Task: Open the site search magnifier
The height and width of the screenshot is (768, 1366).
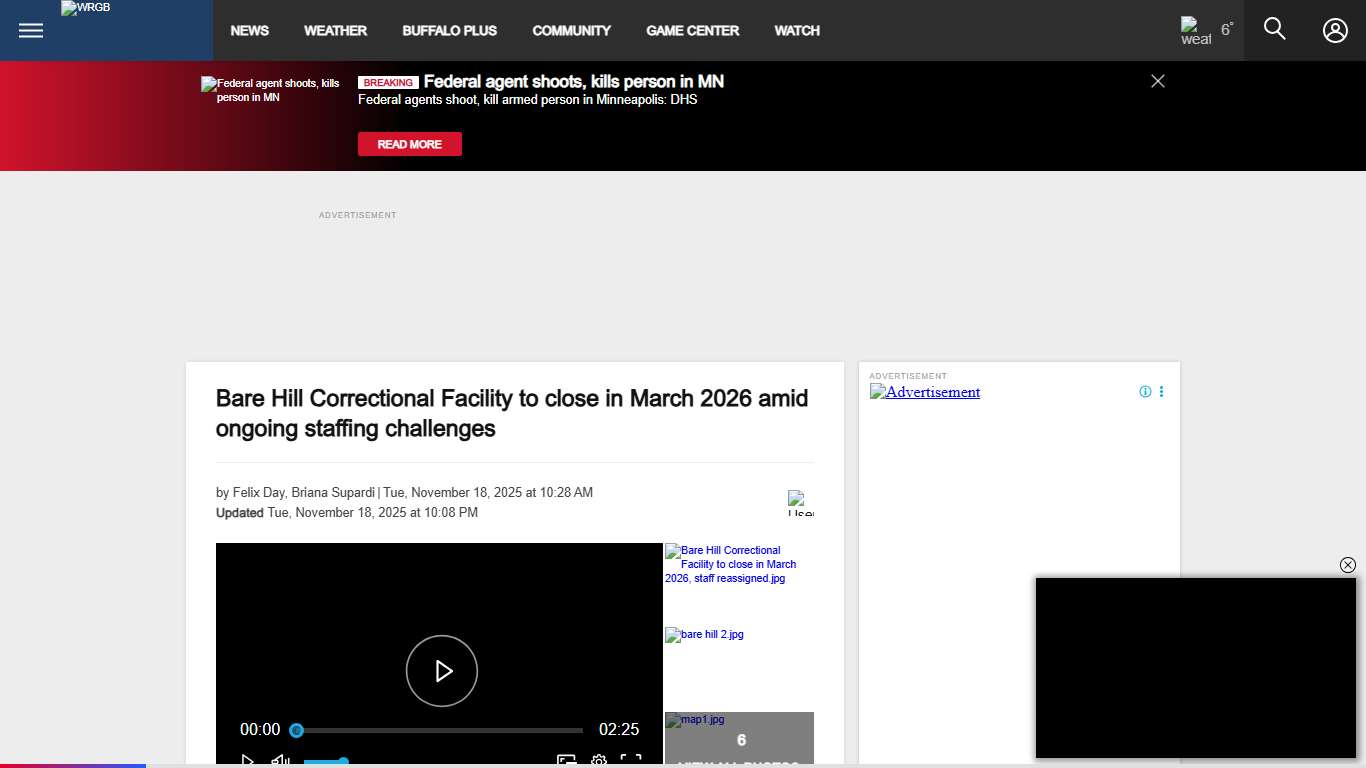Action: point(1274,29)
